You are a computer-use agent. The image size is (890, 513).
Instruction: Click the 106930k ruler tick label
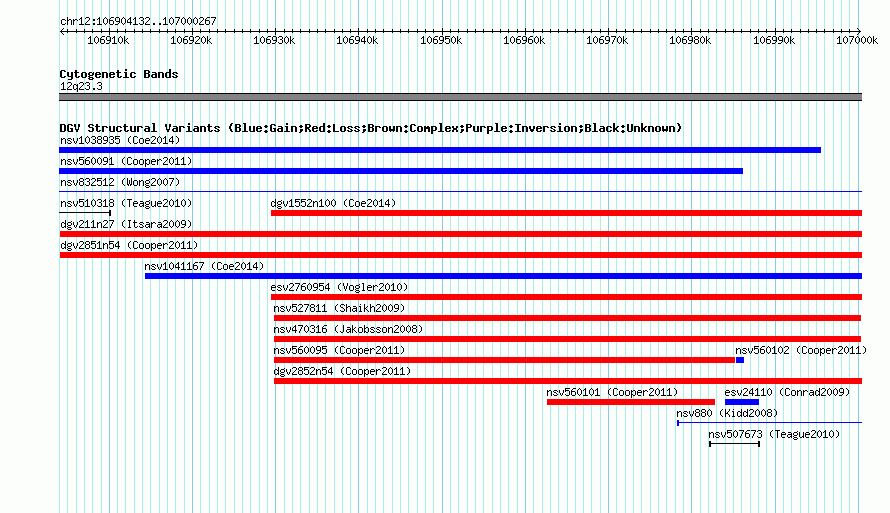pos(274,40)
